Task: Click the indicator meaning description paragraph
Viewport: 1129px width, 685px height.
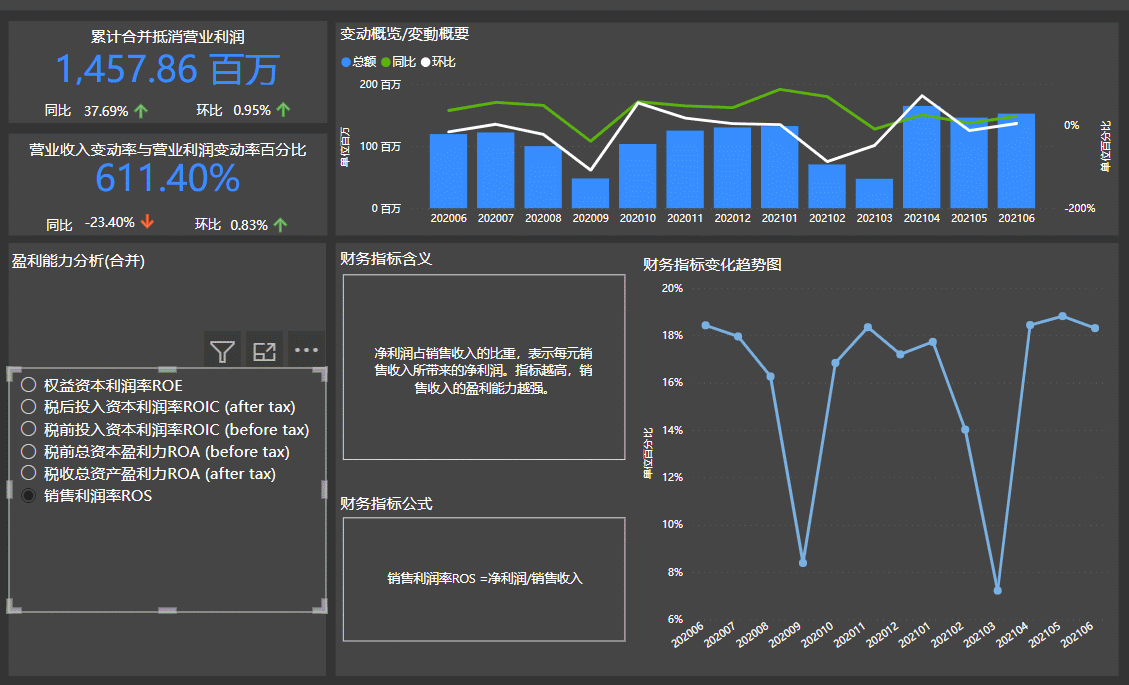Action: (x=484, y=371)
